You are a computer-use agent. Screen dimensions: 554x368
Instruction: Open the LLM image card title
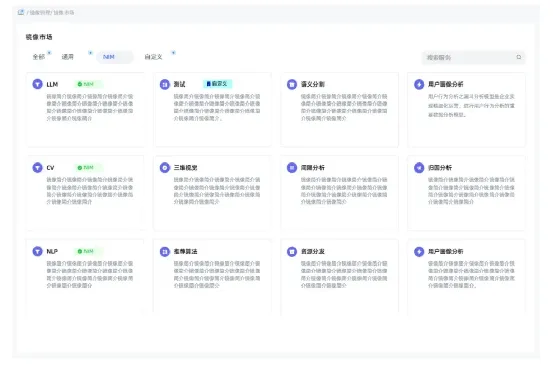(x=52, y=84)
